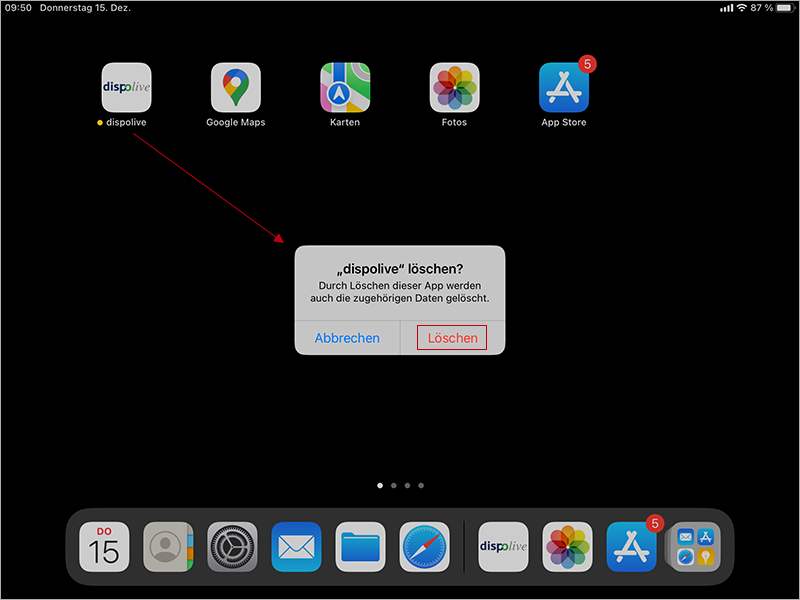Screen dimensions: 800x600
Task: Cancel deletion with Abbrechen button
Action: click(x=347, y=338)
